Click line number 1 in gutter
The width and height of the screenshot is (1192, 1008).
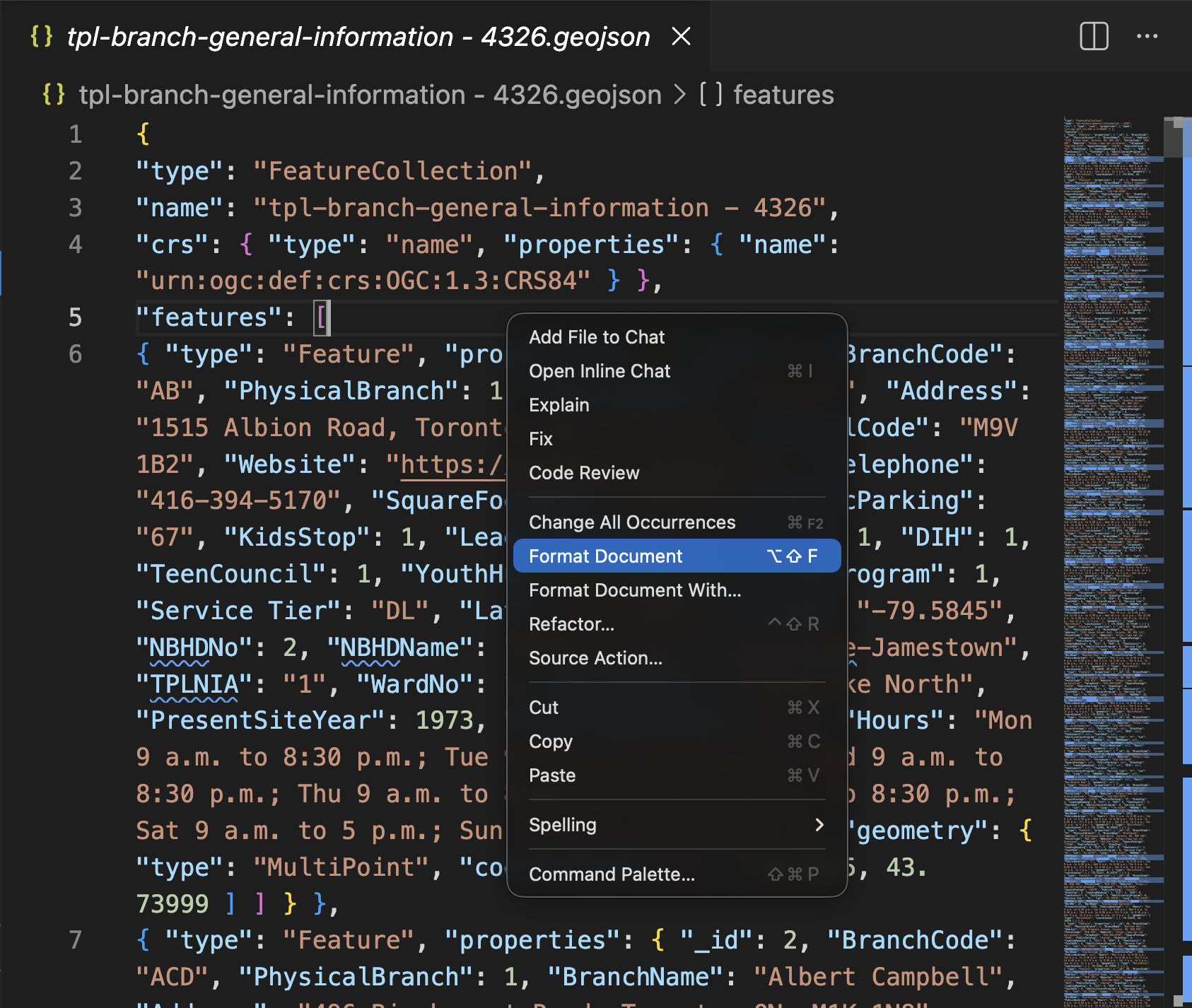pyautogui.click(x=75, y=134)
